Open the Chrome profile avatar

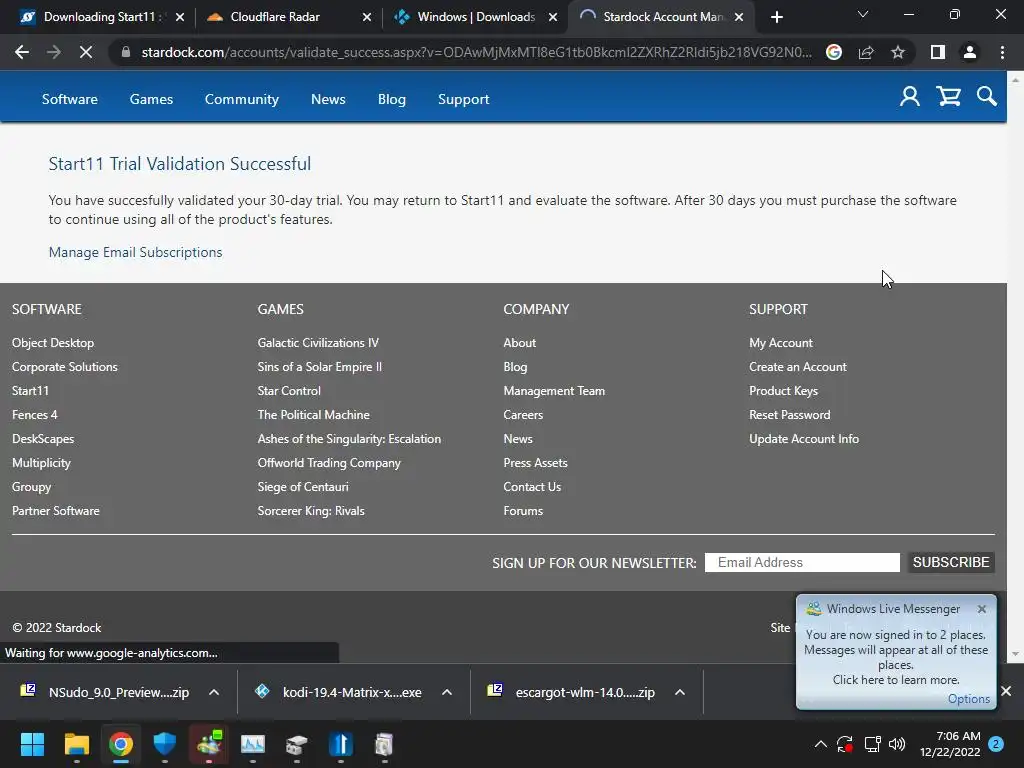tap(970, 52)
